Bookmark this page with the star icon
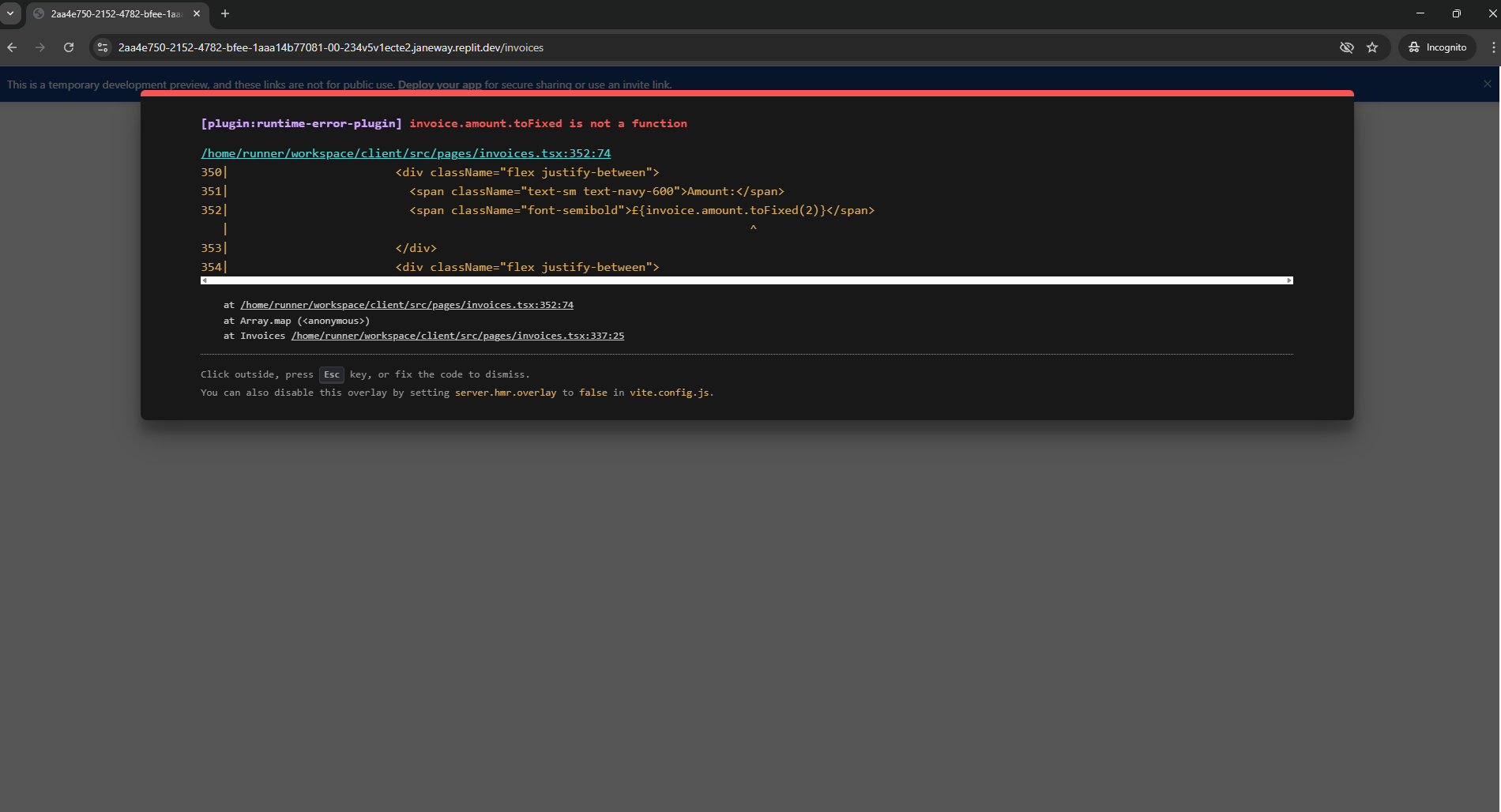Viewport: 1501px width, 812px height. (x=1372, y=47)
